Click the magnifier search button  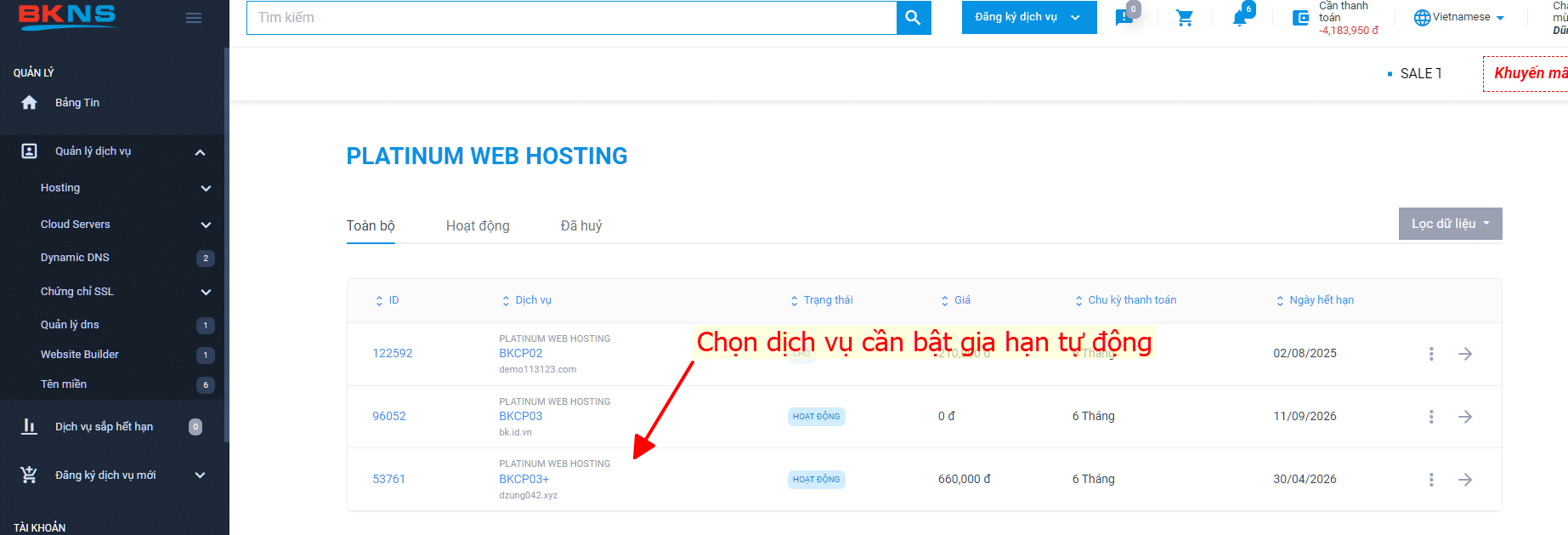coord(914,18)
